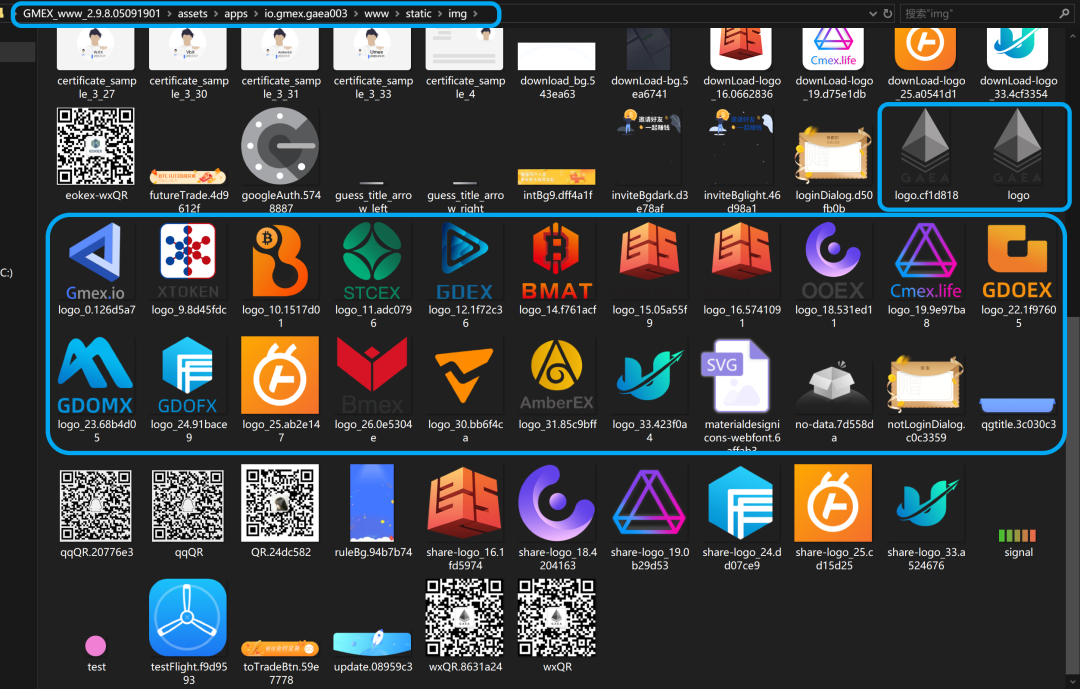Select the XTOKEN logo_9 file icon
Screen dimensions: 1080x689
click(x=188, y=261)
